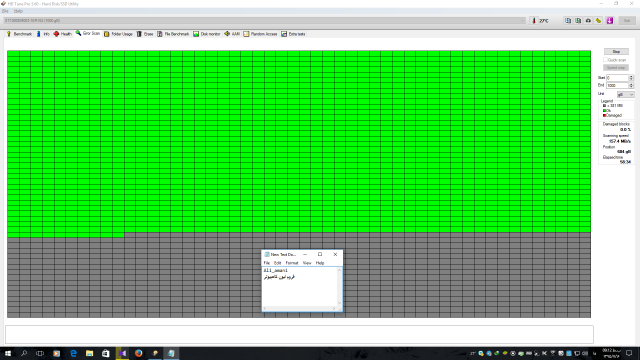Decrease the Start value with down arrow
640x360 pixels.
pos(631,79)
